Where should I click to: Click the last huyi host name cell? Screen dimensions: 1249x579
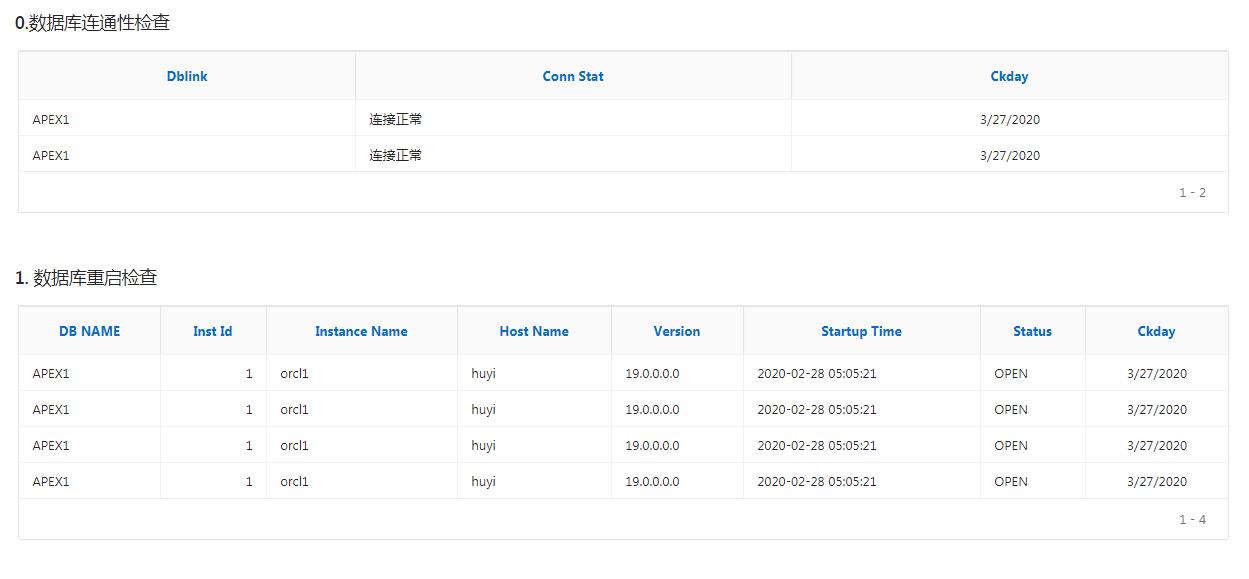[x=483, y=482]
